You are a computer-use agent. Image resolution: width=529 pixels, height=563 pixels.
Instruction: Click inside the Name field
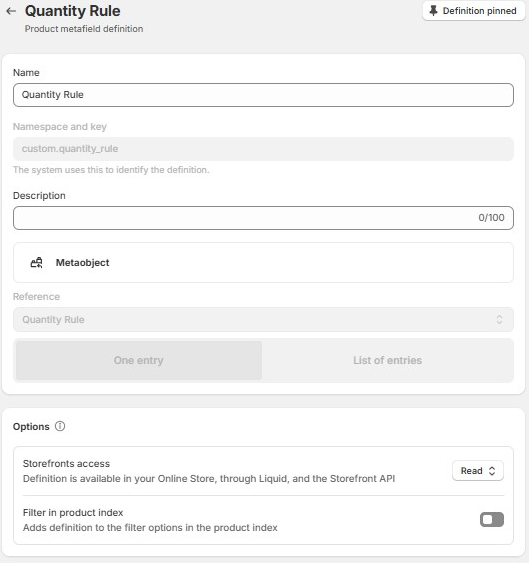pos(263,95)
